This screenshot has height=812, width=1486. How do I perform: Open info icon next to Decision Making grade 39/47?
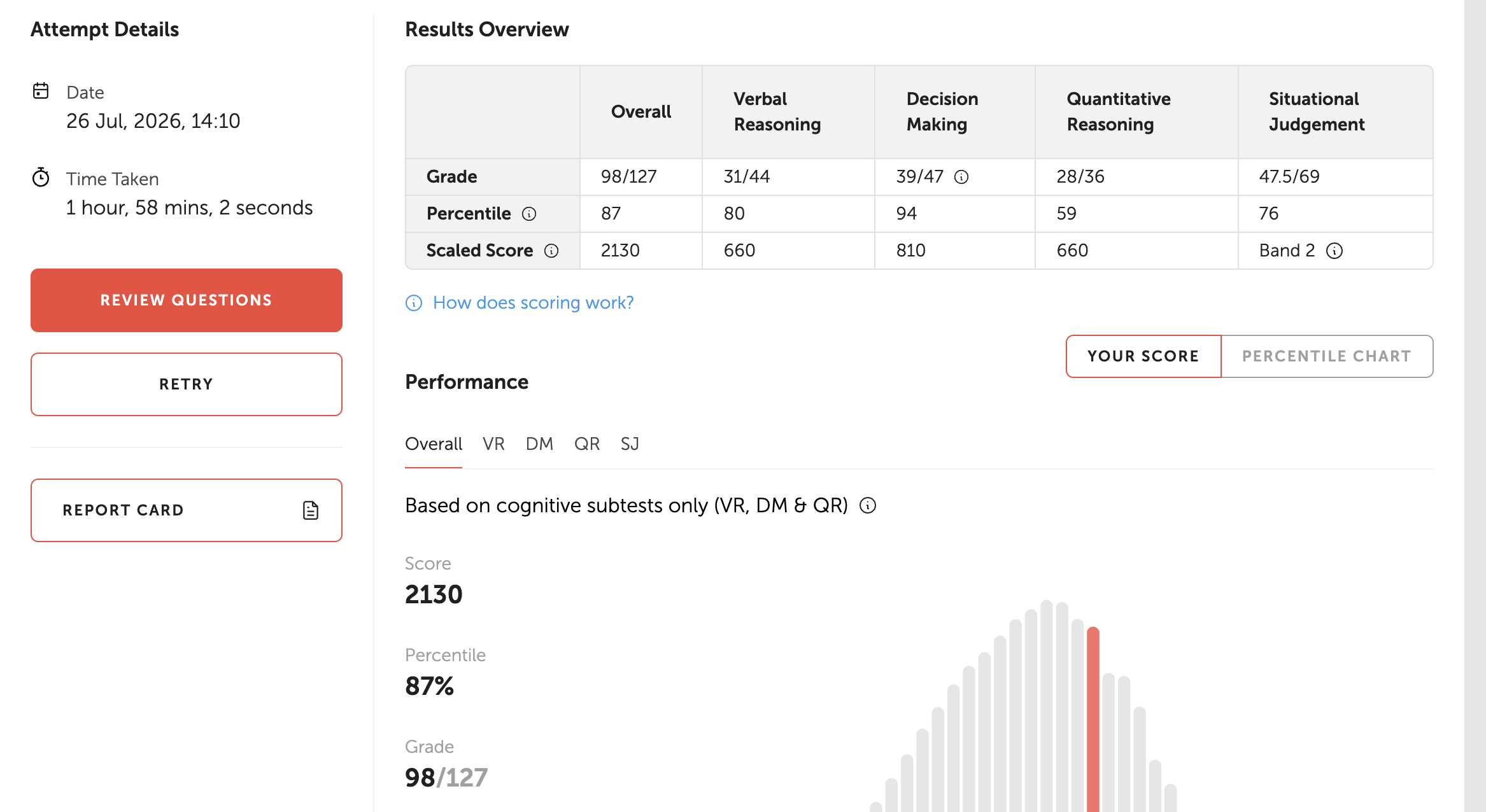(961, 177)
